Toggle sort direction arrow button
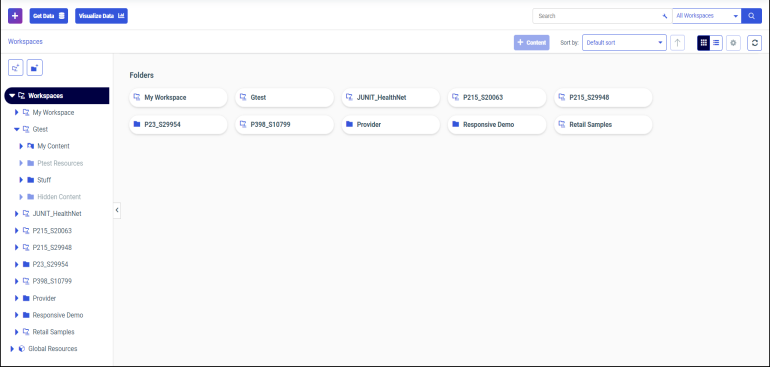770x367 pixels. click(x=678, y=43)
